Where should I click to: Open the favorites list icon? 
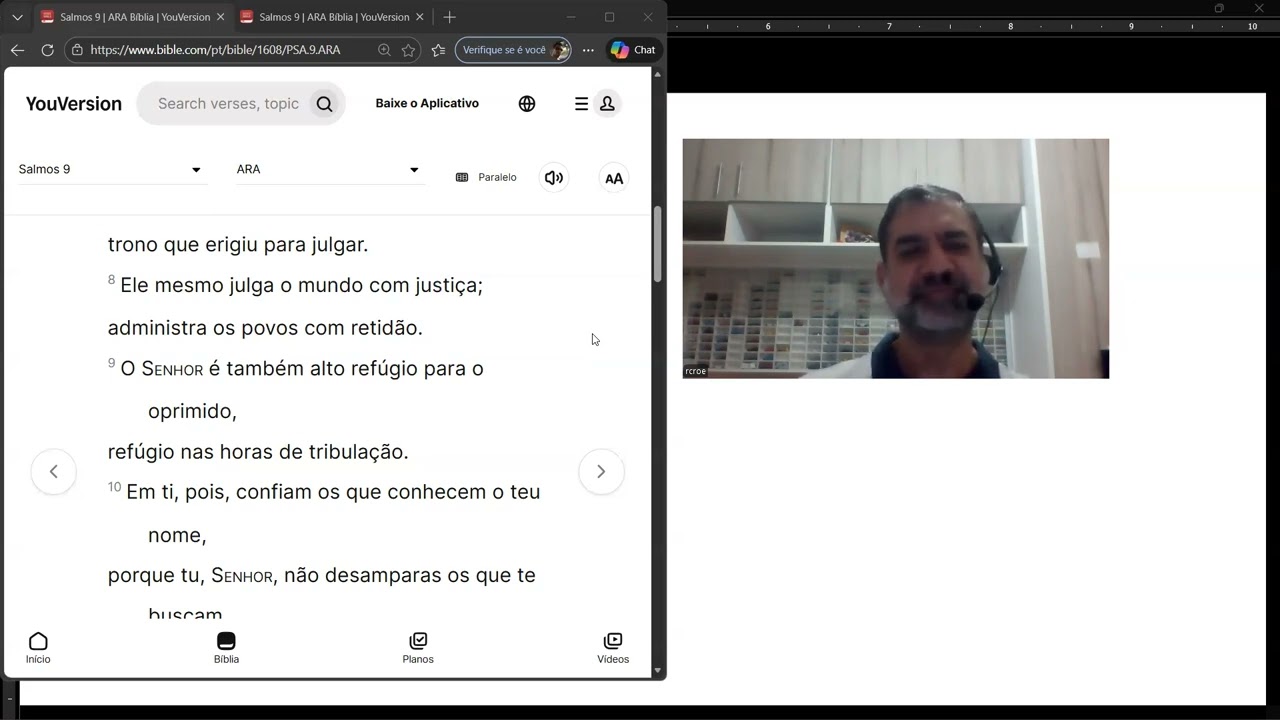[438, 50]
